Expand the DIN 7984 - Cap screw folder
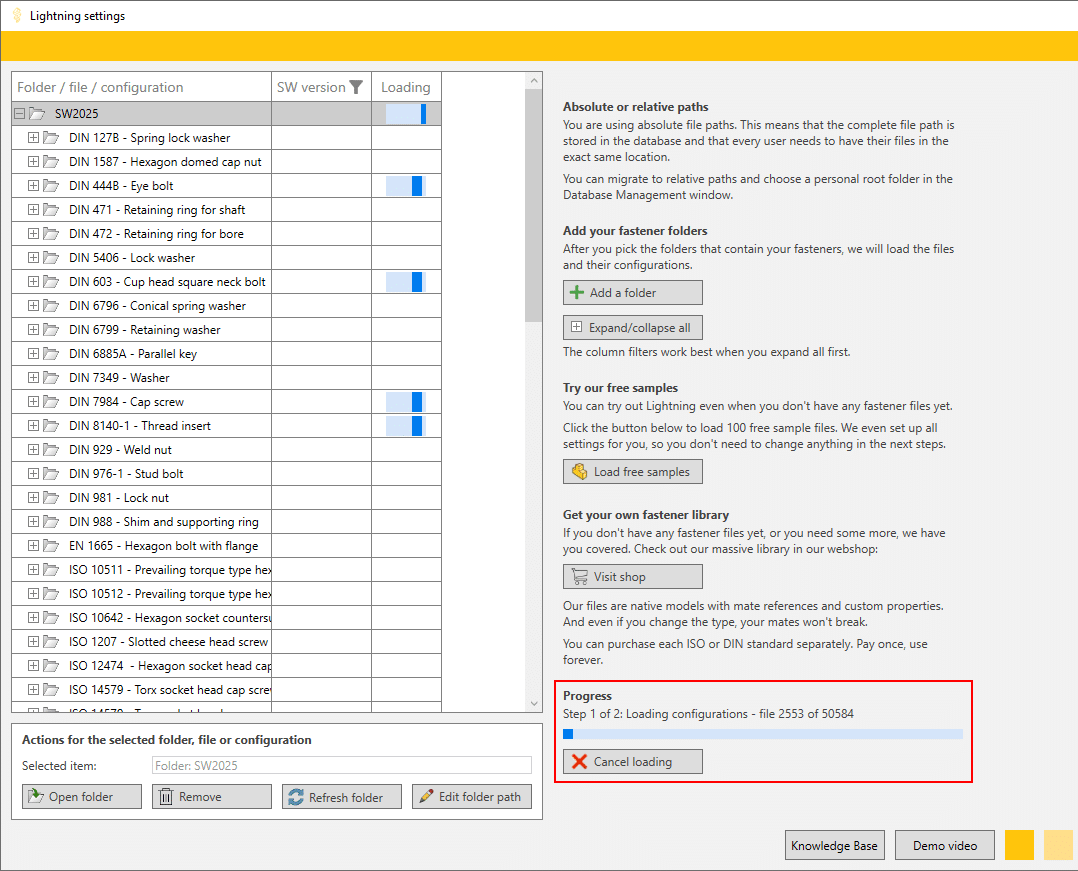 click(x=33, y=402)
